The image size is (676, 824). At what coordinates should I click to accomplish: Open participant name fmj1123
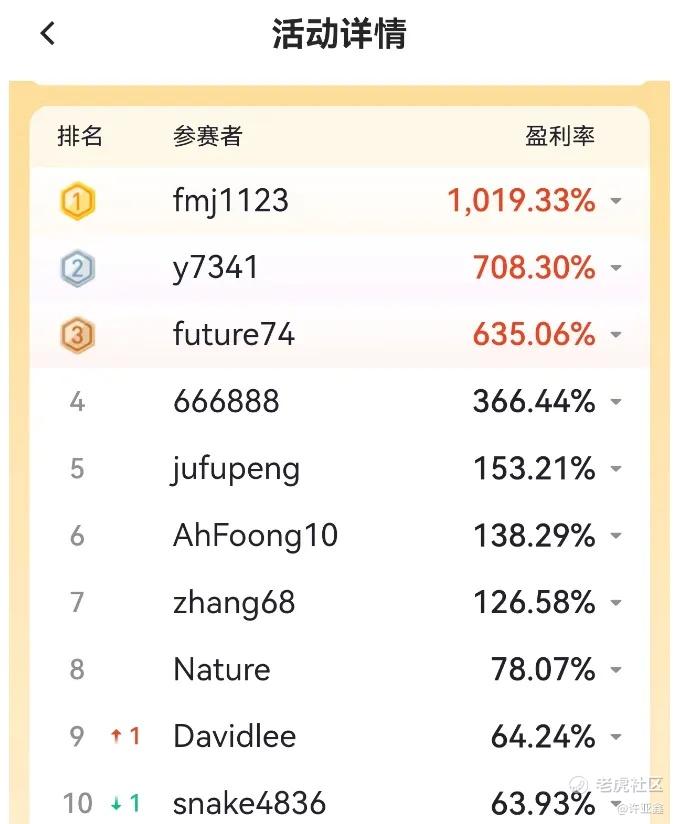pos(231,202)
